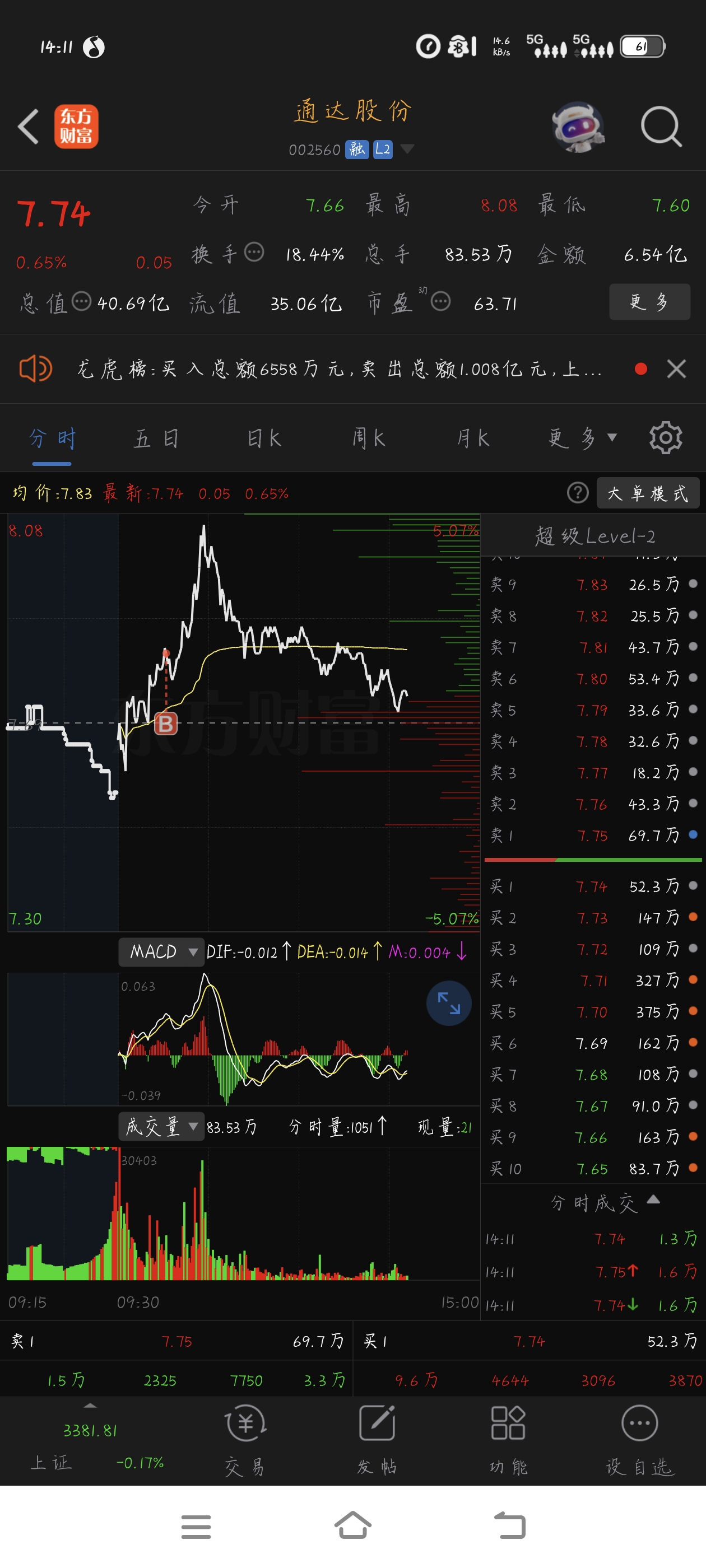
Task: Open 换手 info bubble icon
Action: pyautogui.click(x=254, y=251)
